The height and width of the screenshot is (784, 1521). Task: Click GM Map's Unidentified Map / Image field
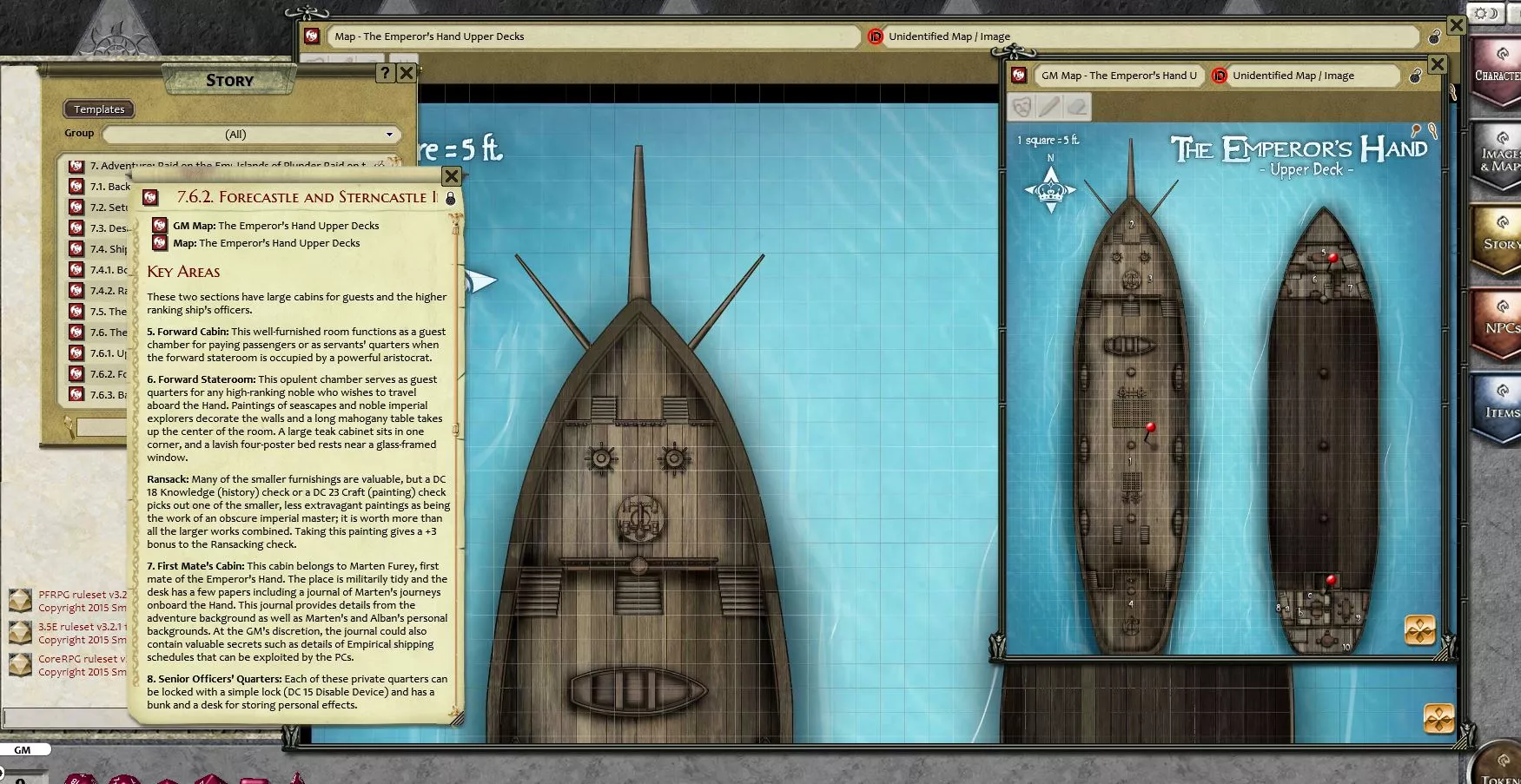1313,76
